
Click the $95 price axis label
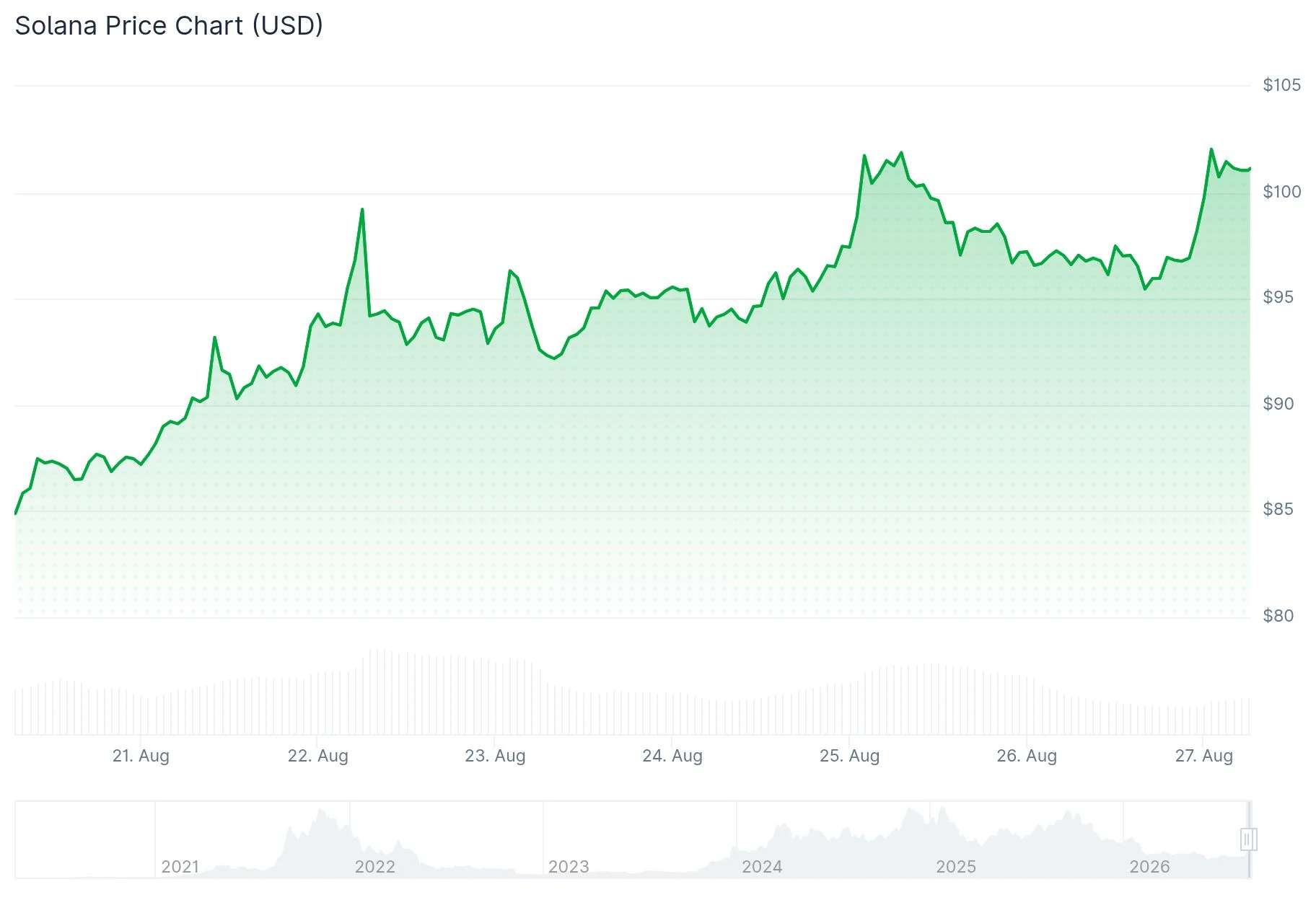[x=1278, y=297]
